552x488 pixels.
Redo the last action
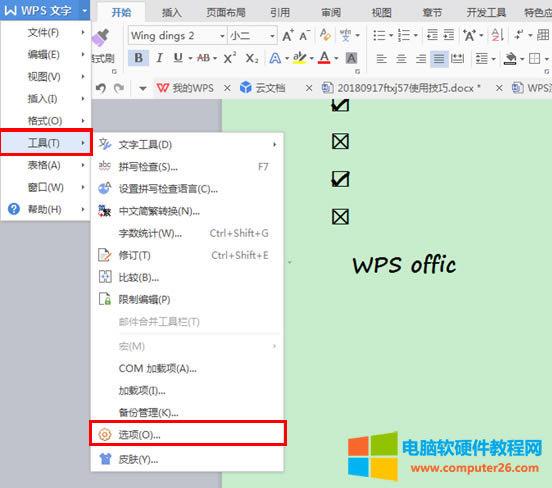[119, 88]
